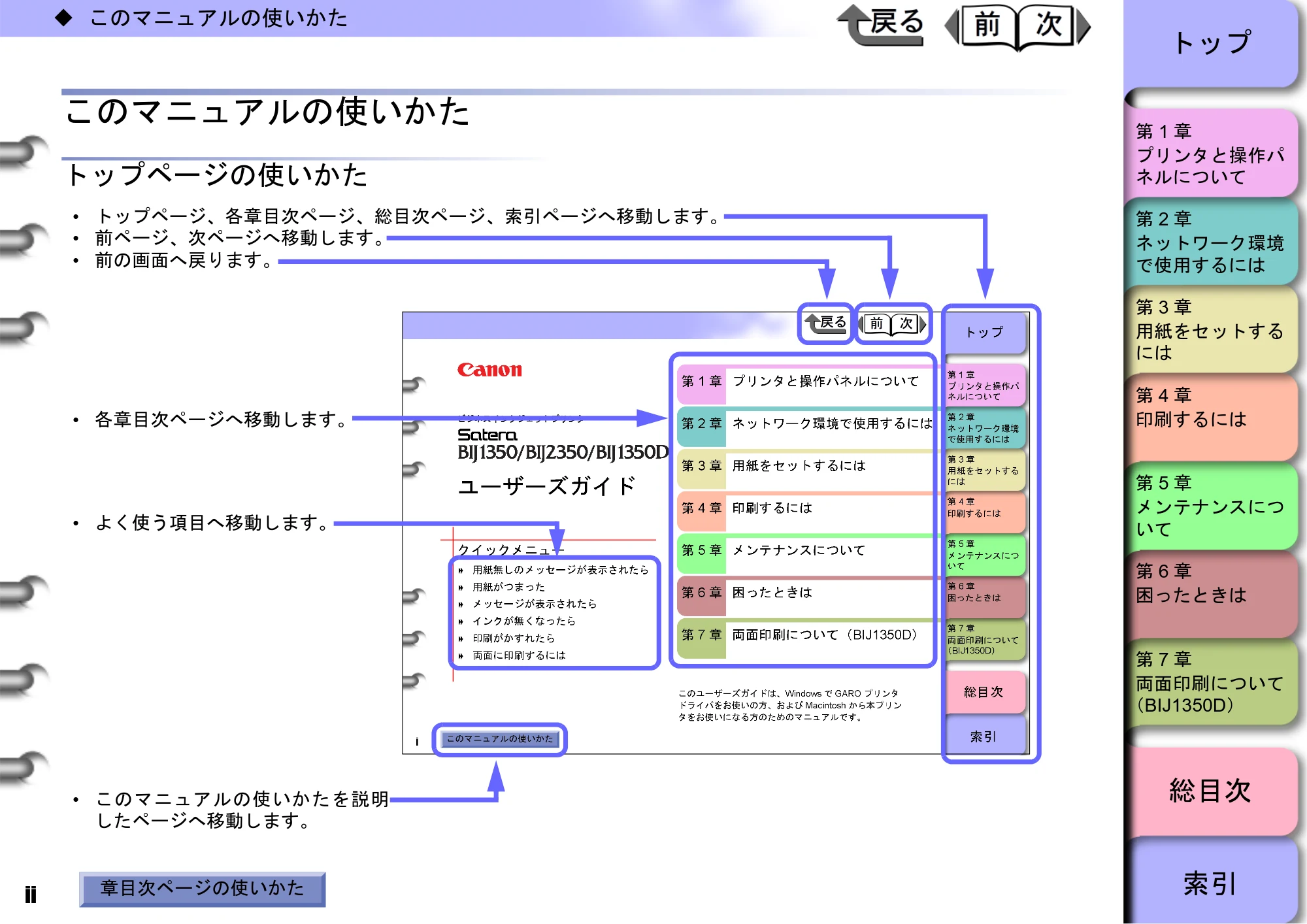Click the 戻る back arrow button

pos(881,25)
